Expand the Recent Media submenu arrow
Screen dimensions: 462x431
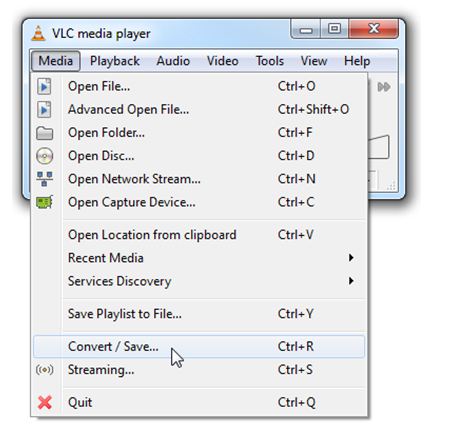[x=351, y=258]
